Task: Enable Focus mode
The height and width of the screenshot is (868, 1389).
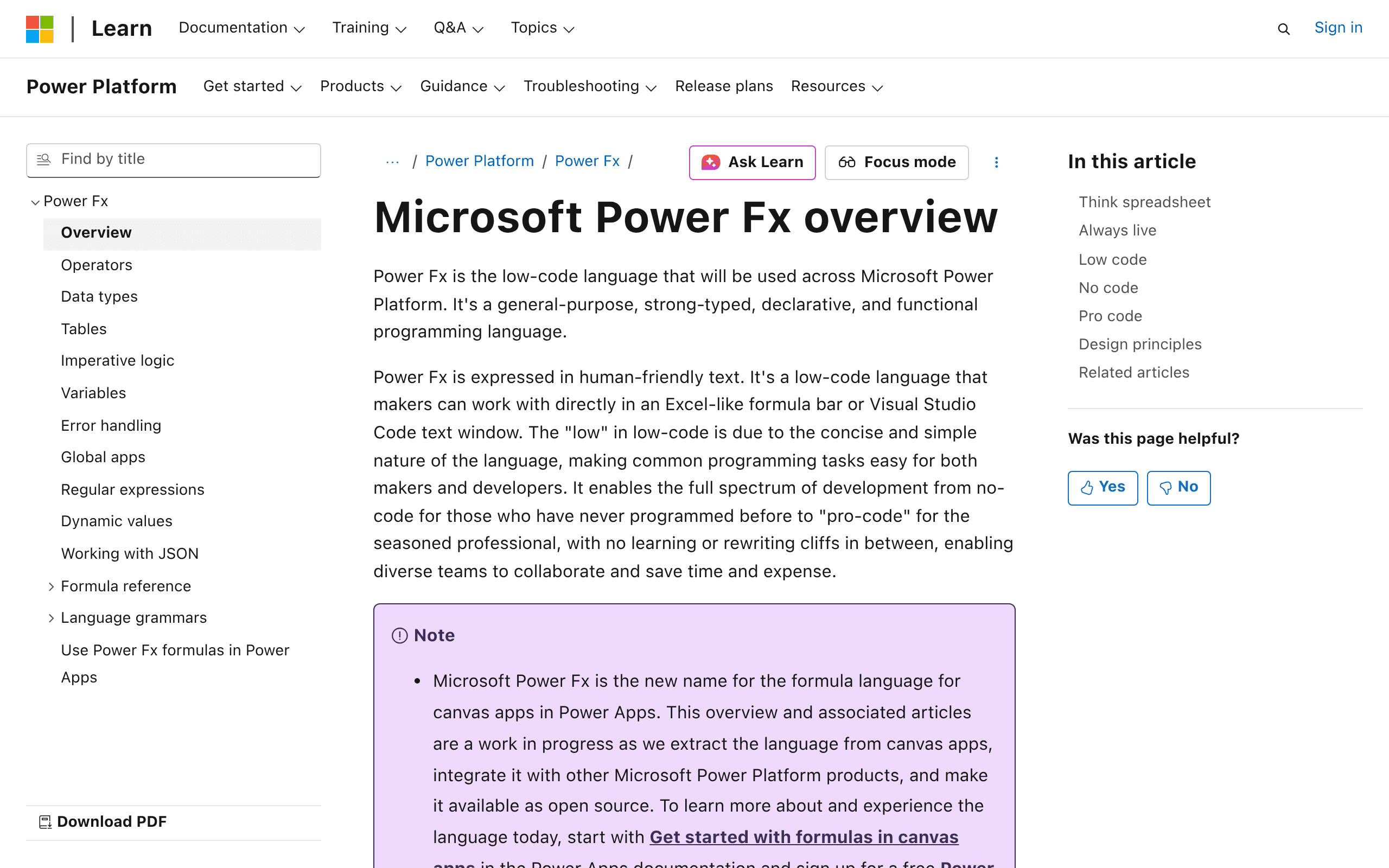Action: (896, 162)
